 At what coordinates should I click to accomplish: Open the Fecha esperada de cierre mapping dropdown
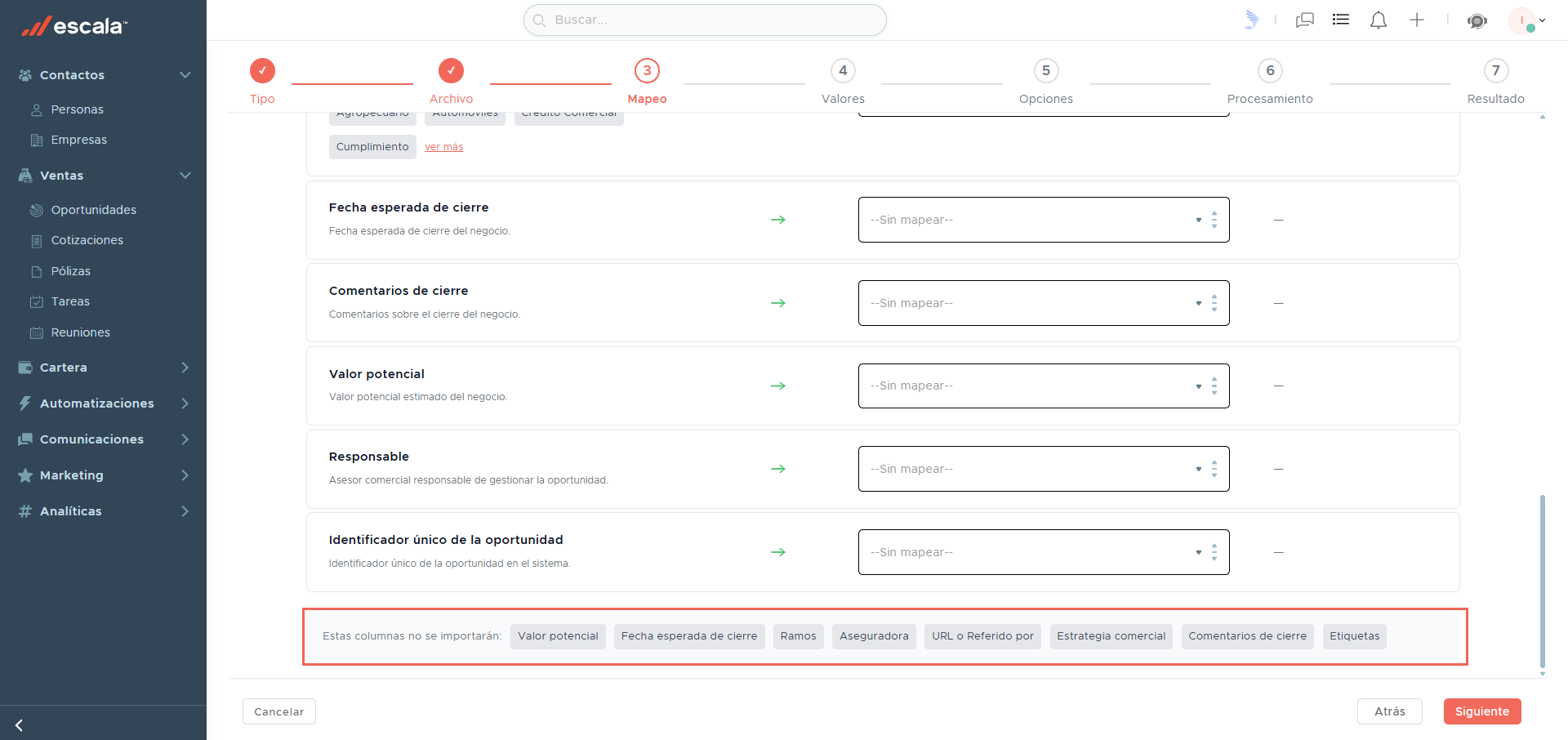click(x=1044, y=220)
